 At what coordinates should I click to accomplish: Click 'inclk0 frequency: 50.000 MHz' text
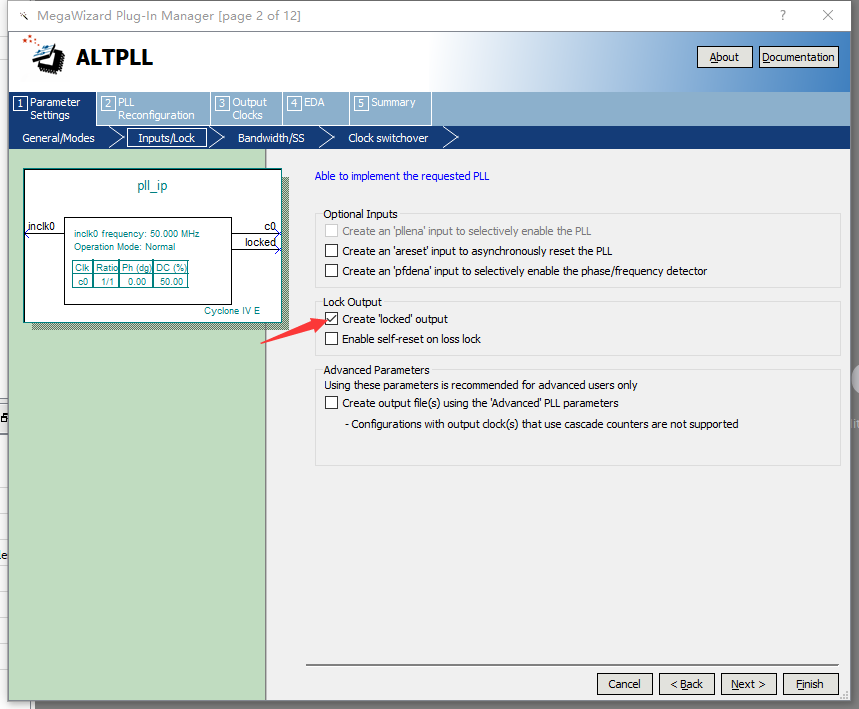tap(137, 233)
